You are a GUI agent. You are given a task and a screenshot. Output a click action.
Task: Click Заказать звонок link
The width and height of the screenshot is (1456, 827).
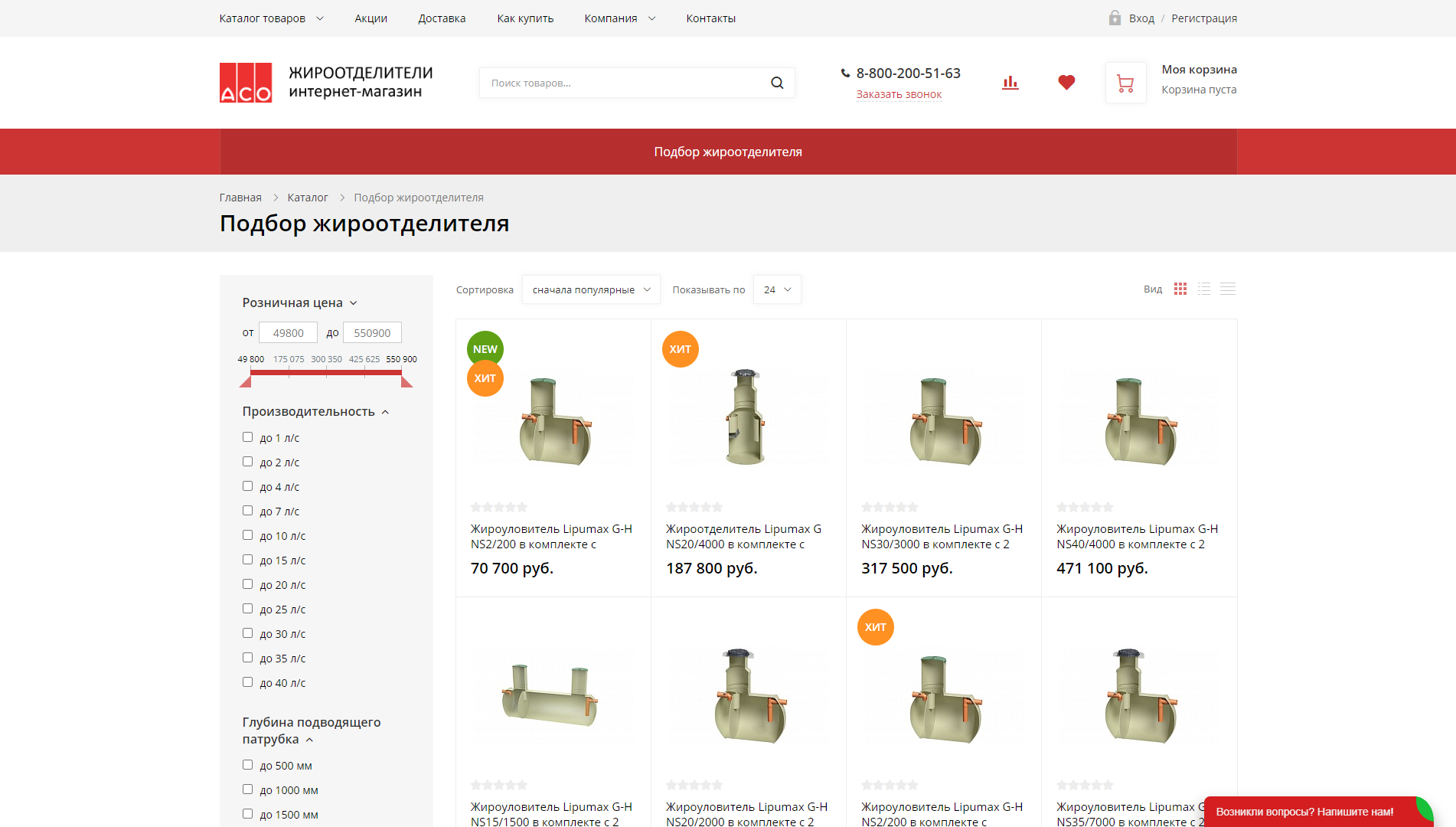899,94
